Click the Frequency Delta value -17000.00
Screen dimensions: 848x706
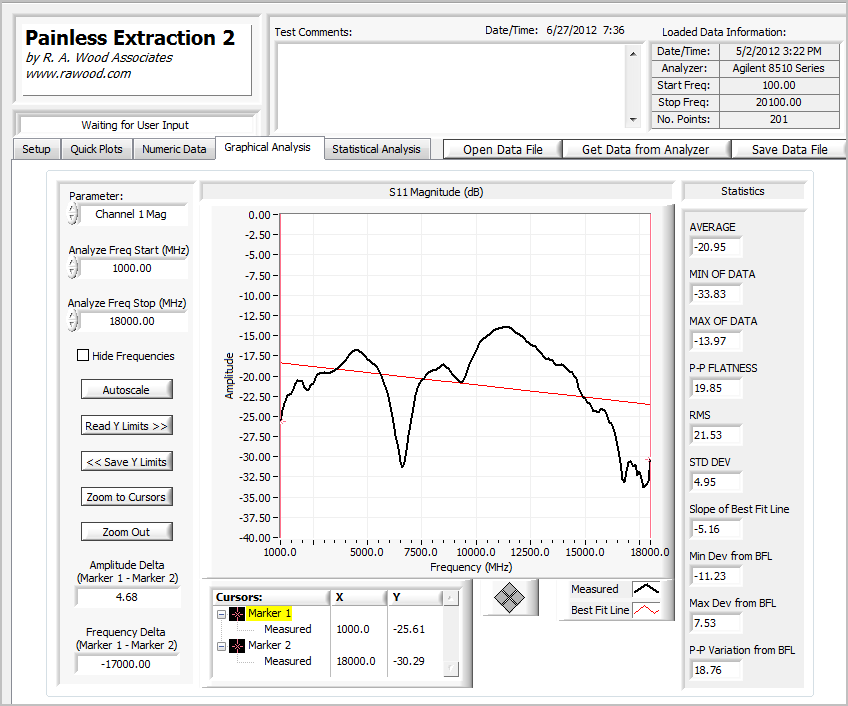coord(127,664)
